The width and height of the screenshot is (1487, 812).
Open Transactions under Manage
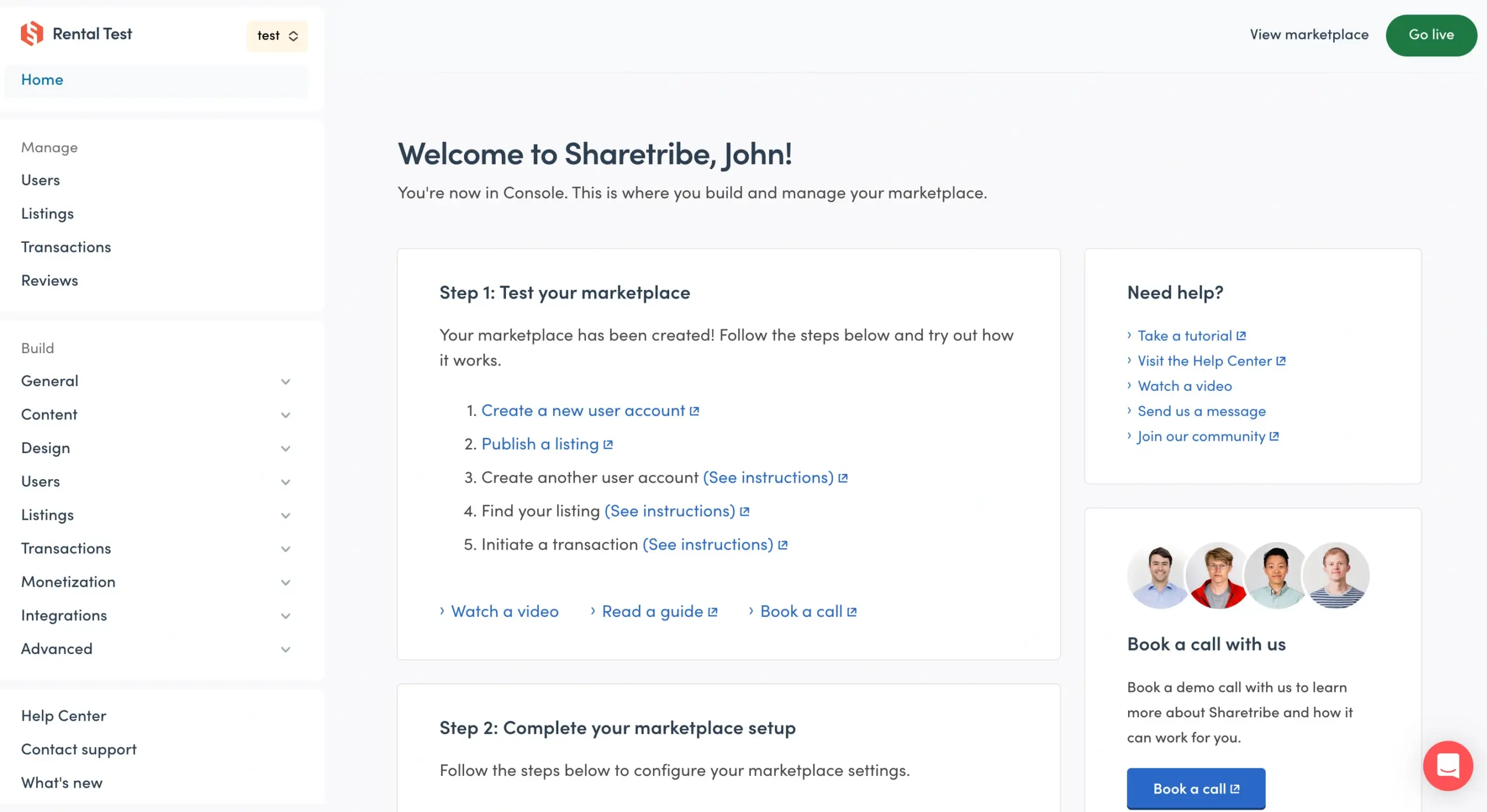[x=66, y=247]
